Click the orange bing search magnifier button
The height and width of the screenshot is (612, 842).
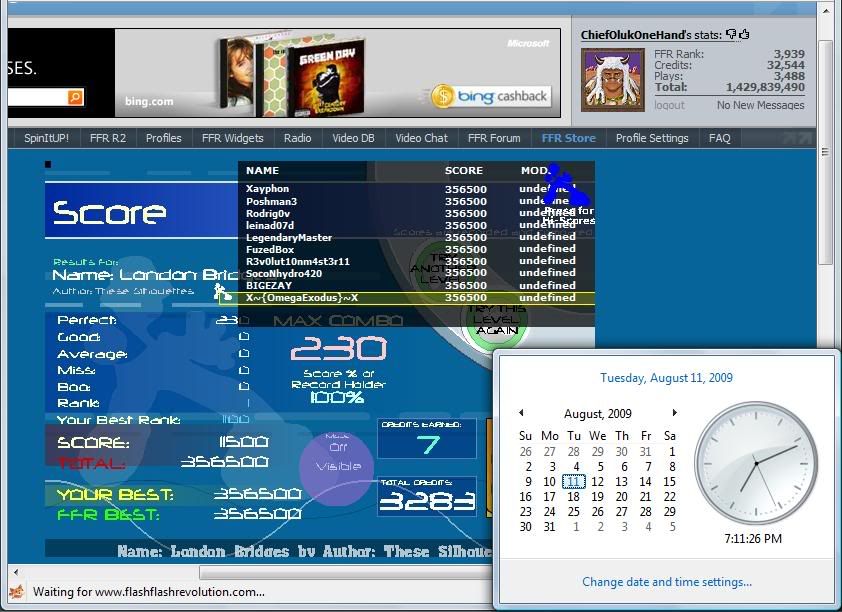coord(75,97)
